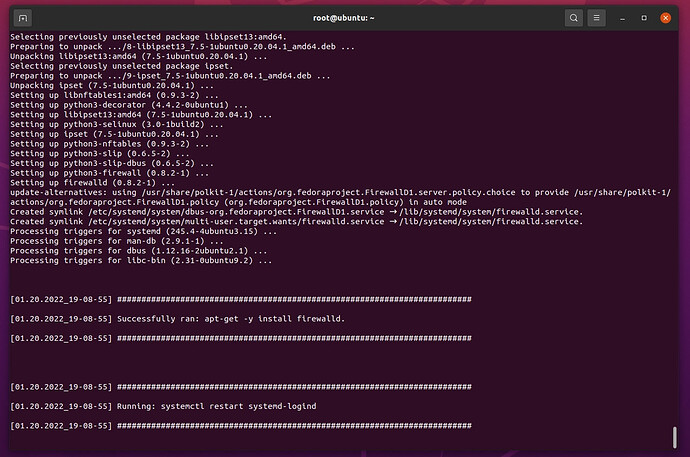Click the 'Setting up firewalld (0.8.2-1)' line
The width and height of the screenshot is (690, 457).
92,183
